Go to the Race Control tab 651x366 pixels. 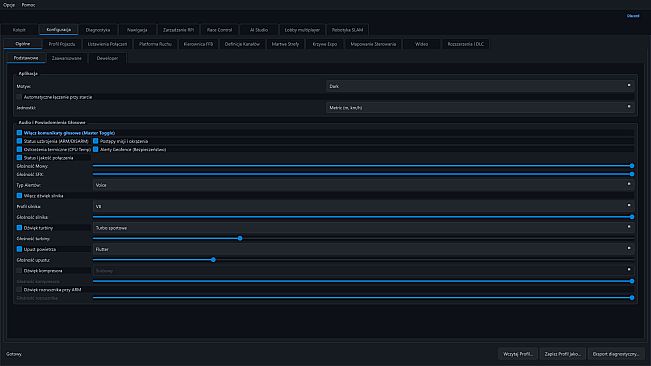click(x=219, y=30)
